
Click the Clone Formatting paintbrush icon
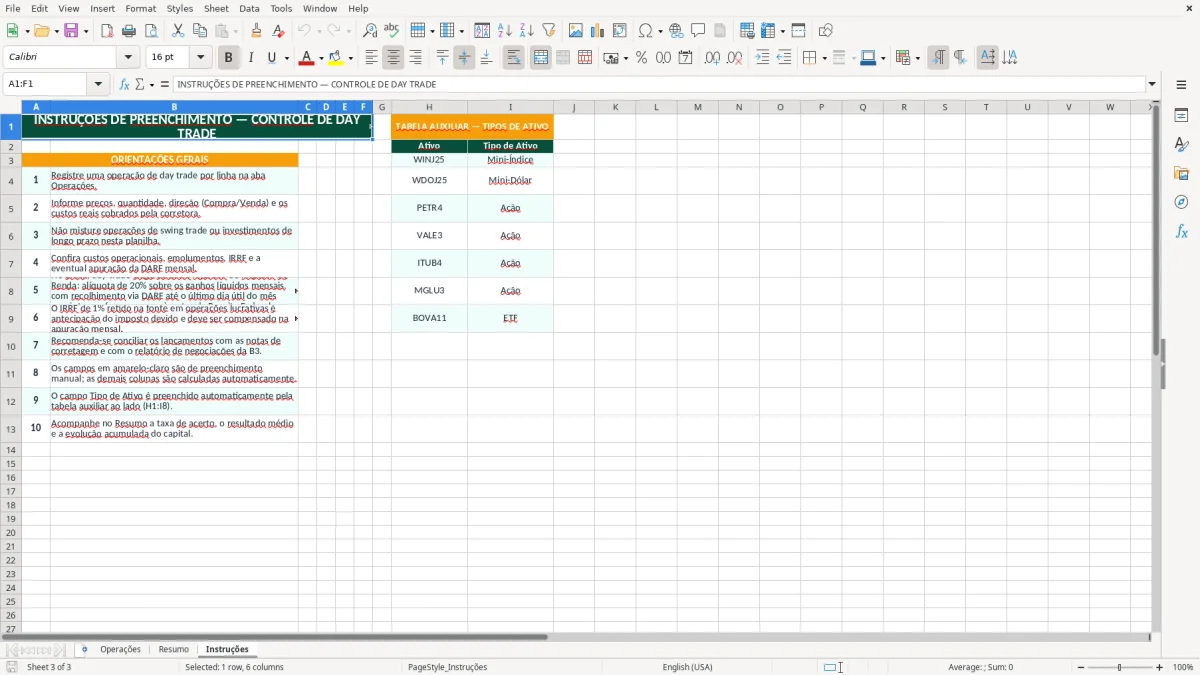coord(256,31)
